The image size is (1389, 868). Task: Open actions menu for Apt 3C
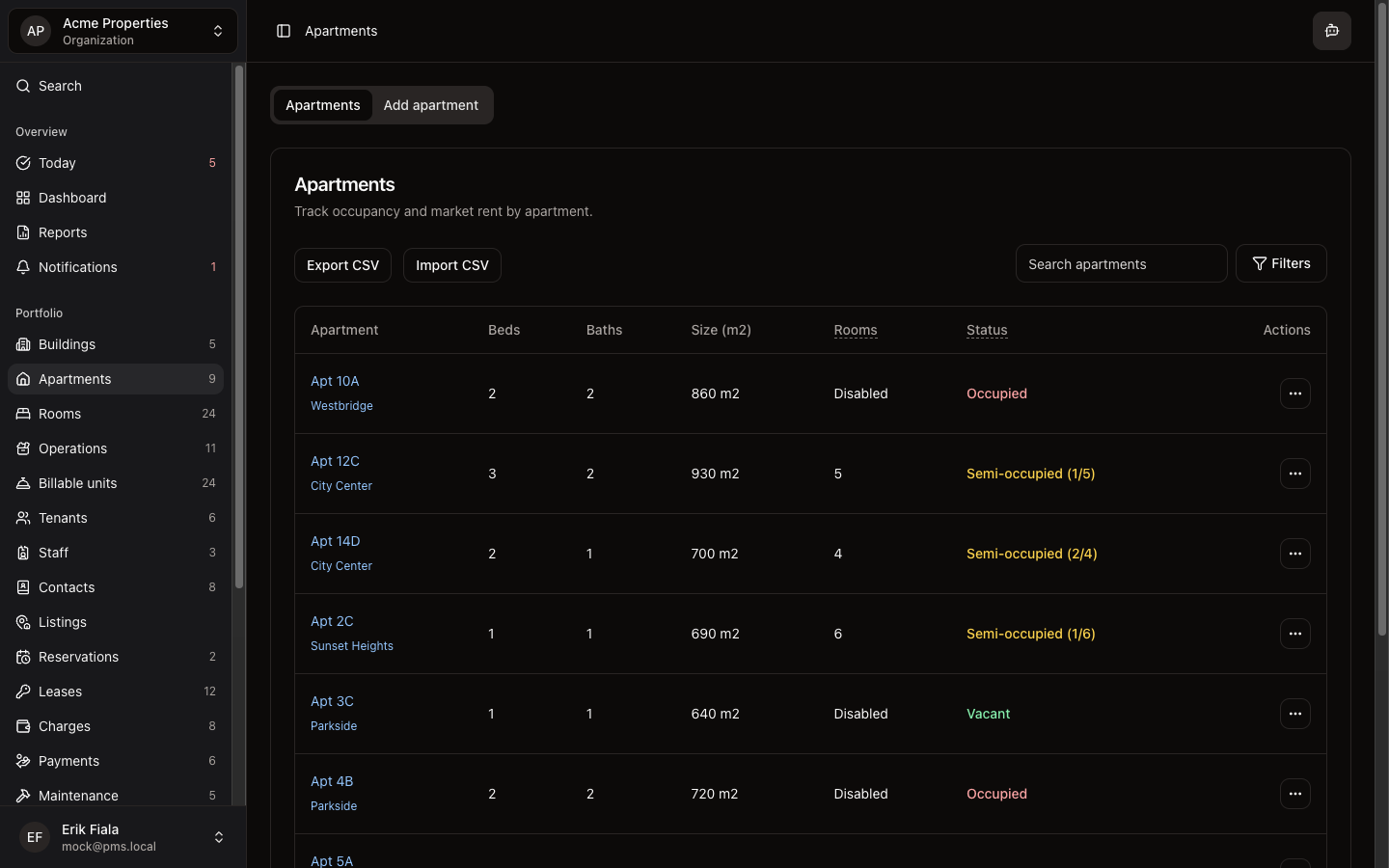click(x=1294, y=714)
